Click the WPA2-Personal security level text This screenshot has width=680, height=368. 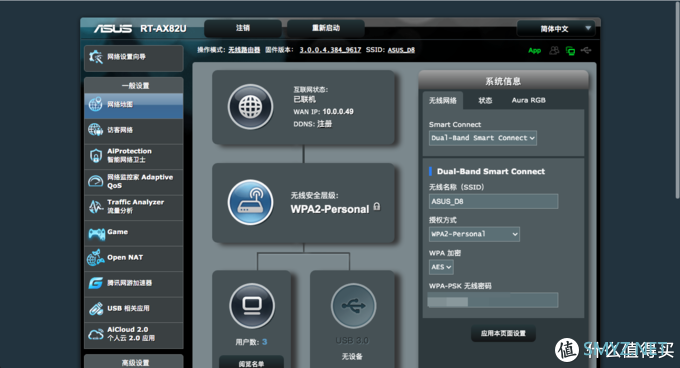[x=330, y=209]
